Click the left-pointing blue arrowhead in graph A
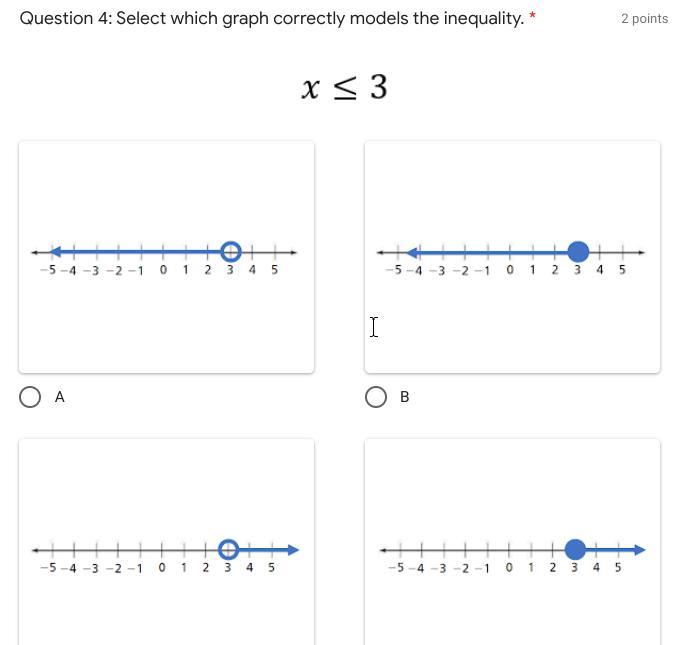 click(55, 252)
